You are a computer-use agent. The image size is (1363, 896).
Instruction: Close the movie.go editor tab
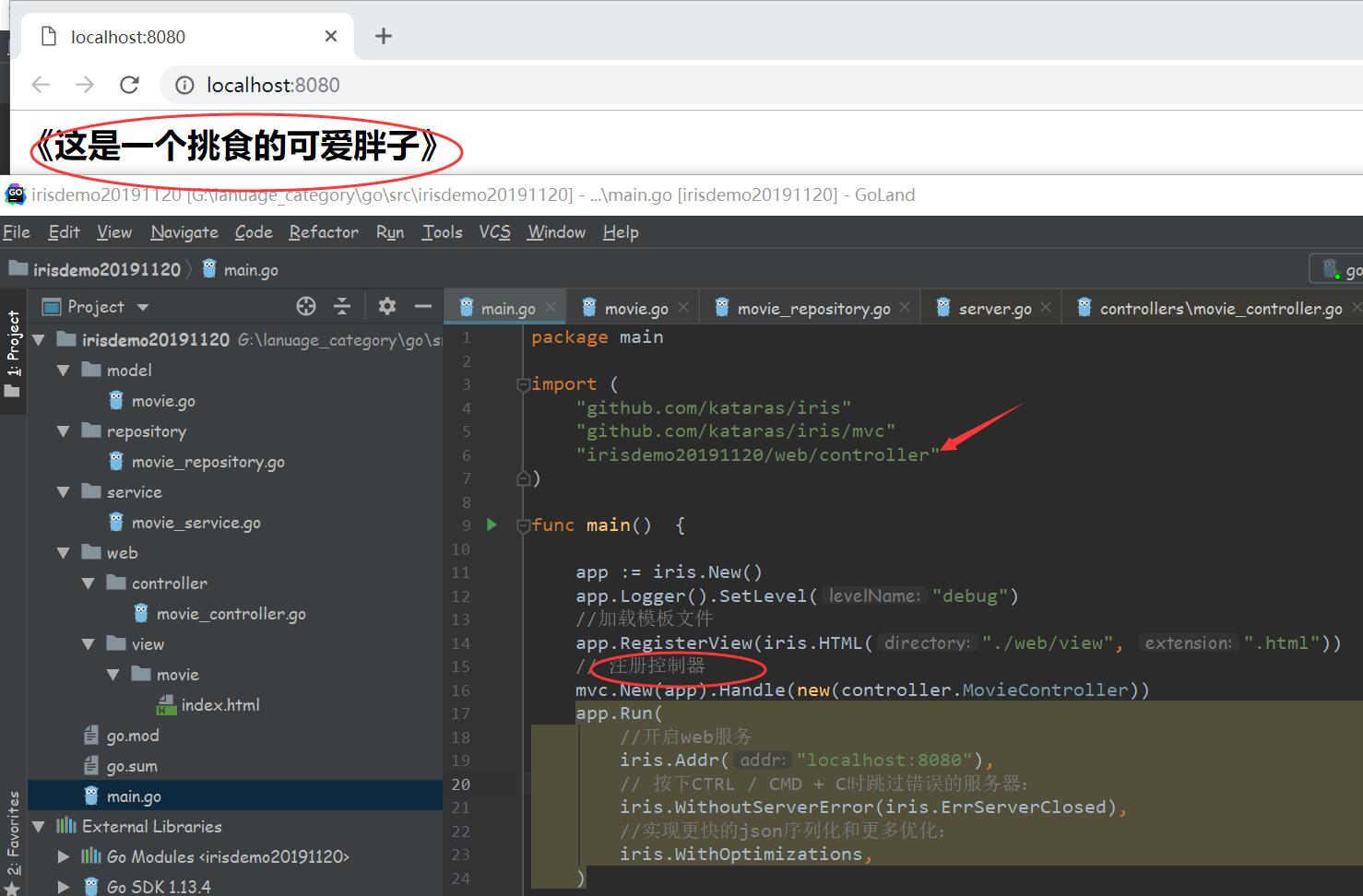[683, 308]
